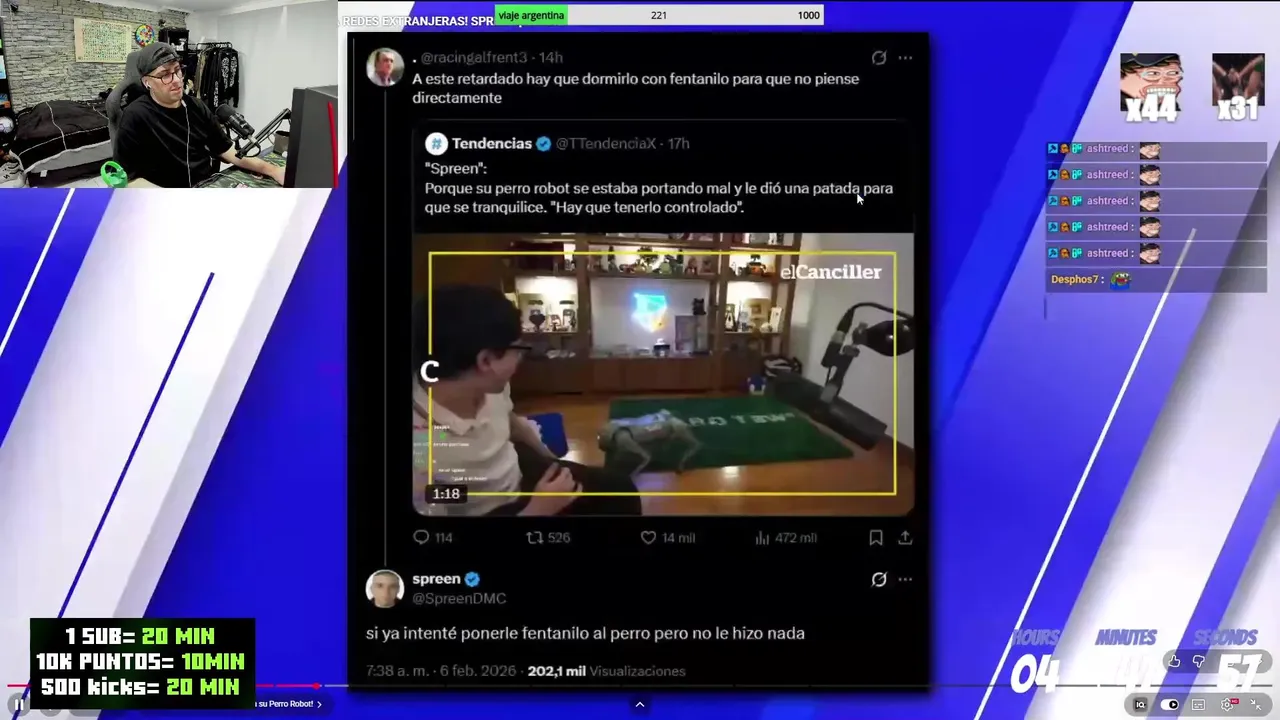Click the elCanciller watermark label
The image size is (1280, 720).
(831, 272)
